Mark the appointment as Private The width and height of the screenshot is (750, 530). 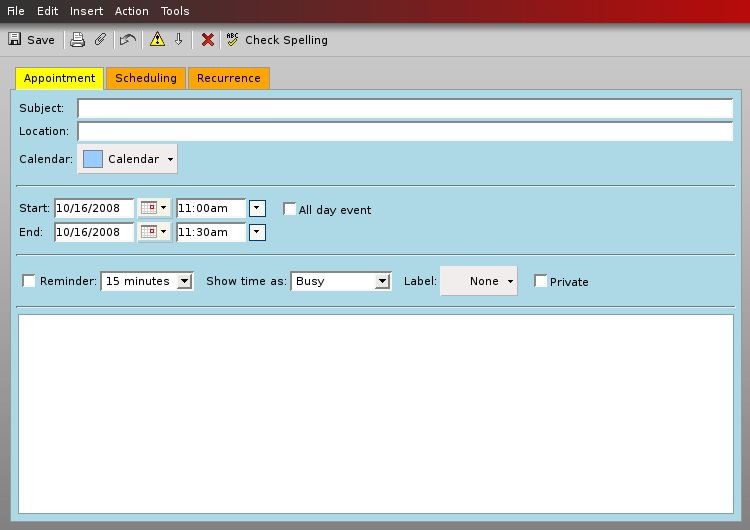pyautogui.click(x=541, y=281)
